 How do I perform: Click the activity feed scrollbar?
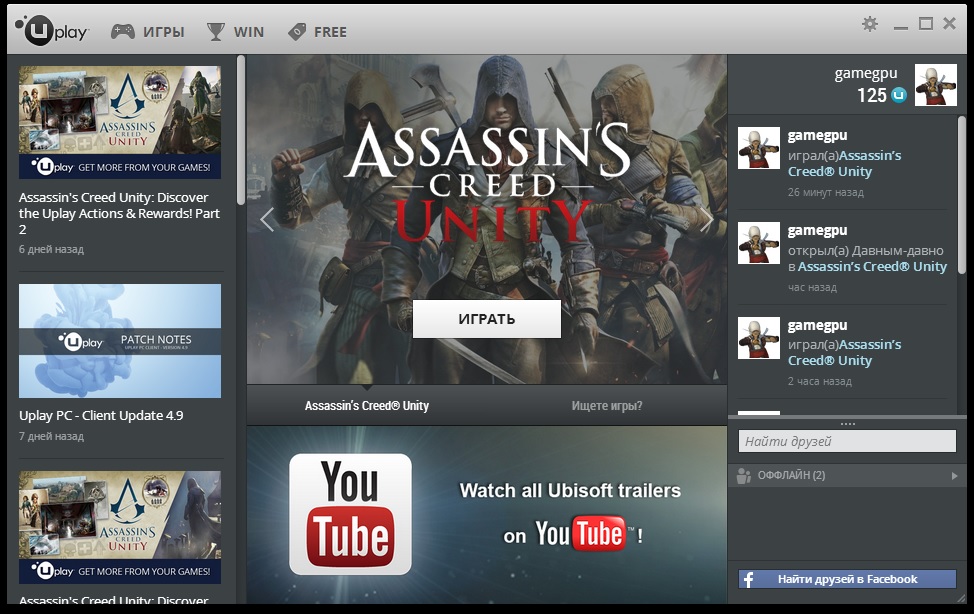click(962, 195)
